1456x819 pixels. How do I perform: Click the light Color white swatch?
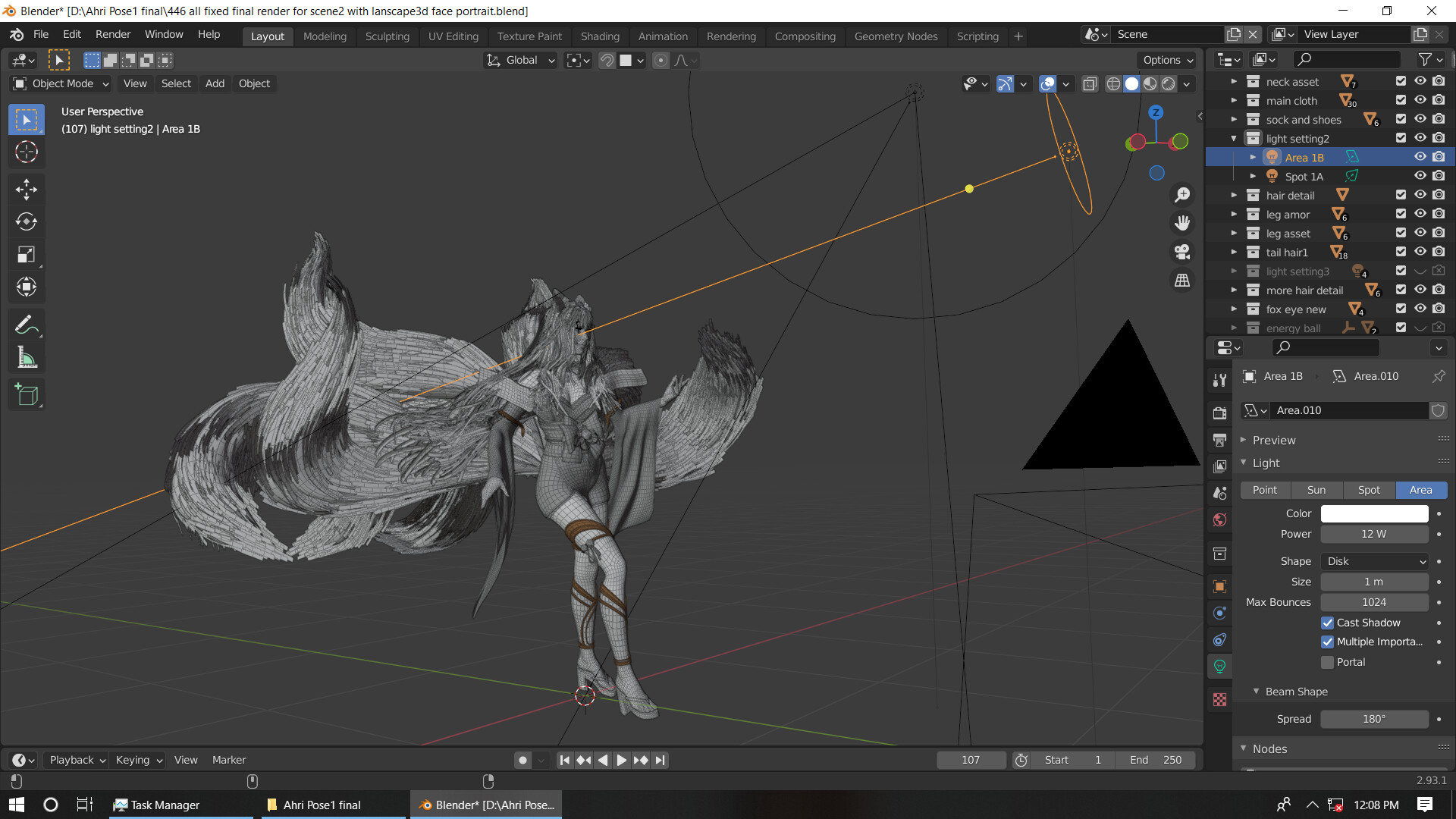(1375, 513)
